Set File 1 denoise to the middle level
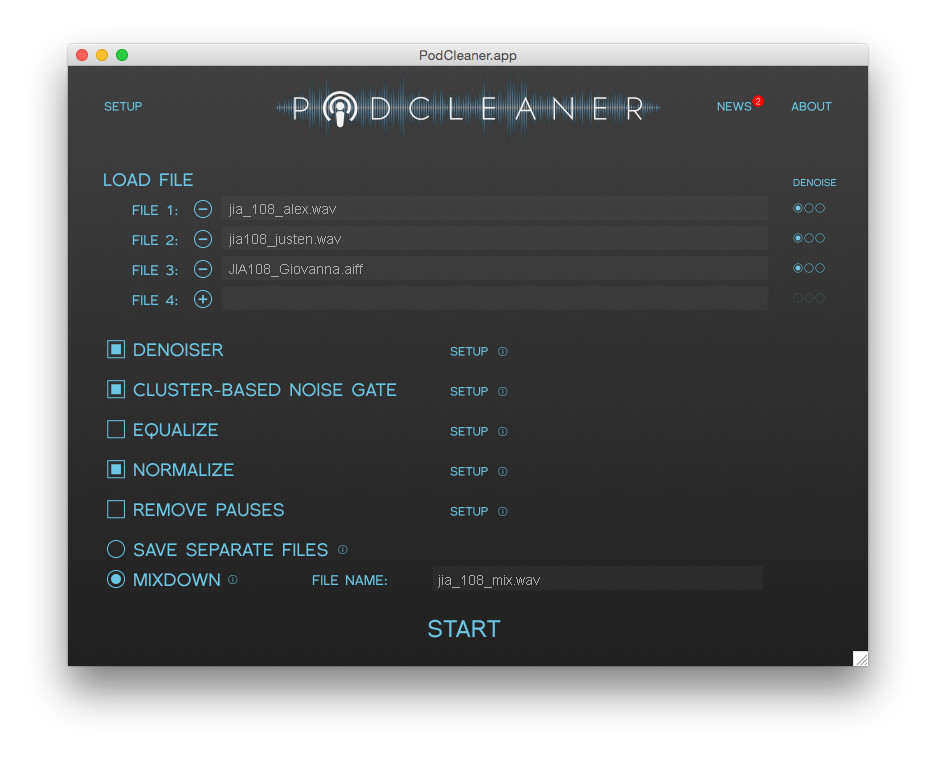Screen dimensions: 936x758 (x=809, y=208)
